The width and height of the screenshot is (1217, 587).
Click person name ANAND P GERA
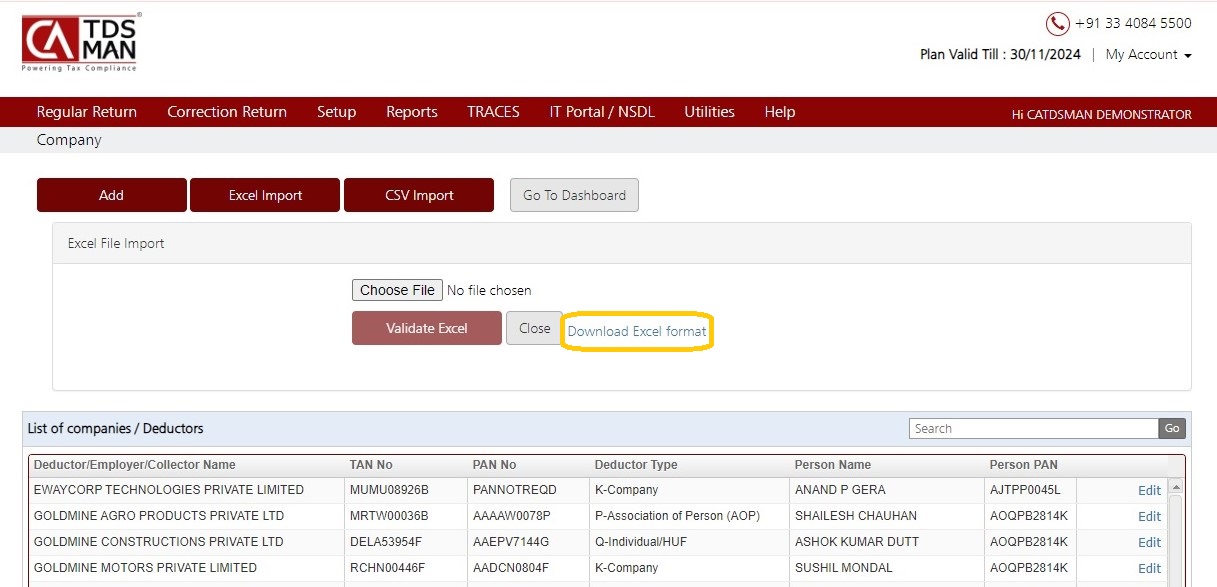point(840,490)
